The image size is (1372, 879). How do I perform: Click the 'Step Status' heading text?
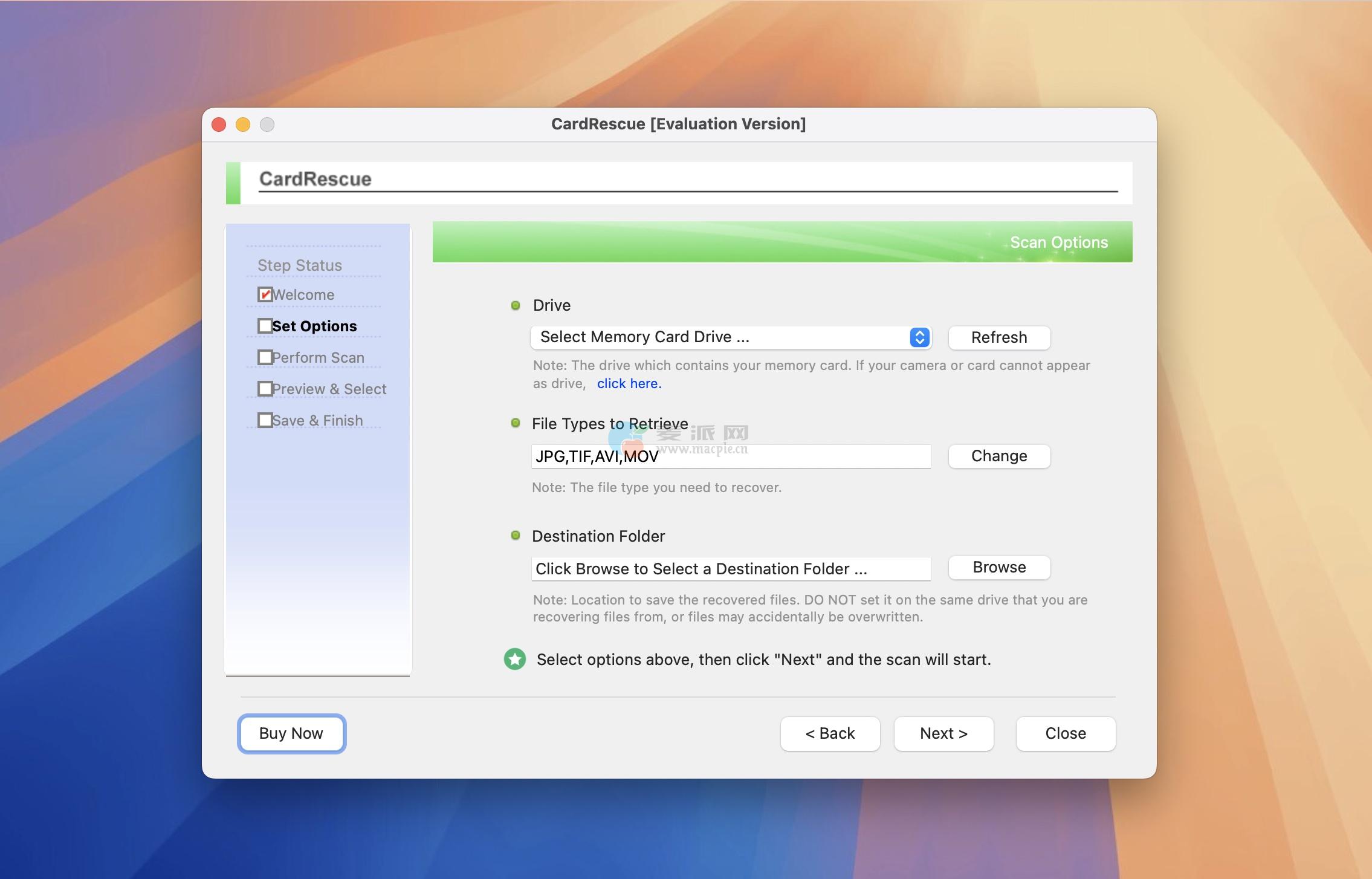pyautogui.click(x=300, y=265)
